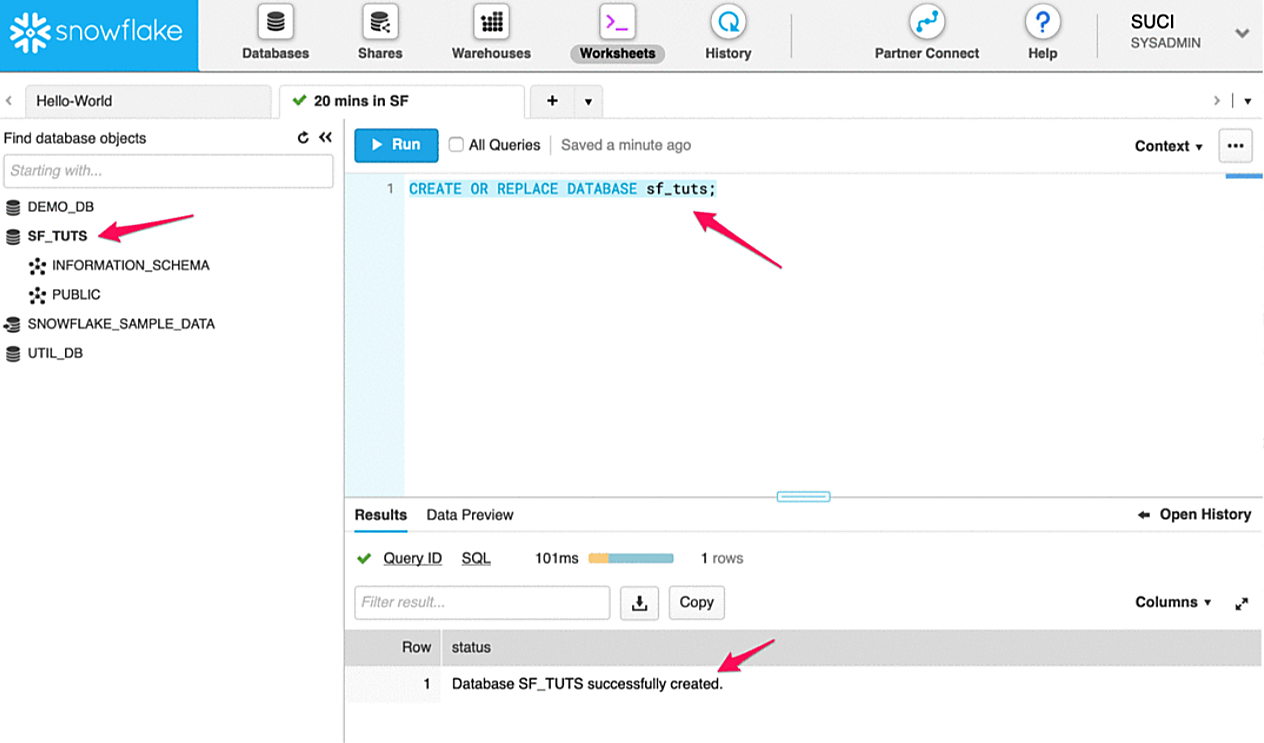Open the Columns dropdown
1264x743 pixels.
click(1173, 603)
